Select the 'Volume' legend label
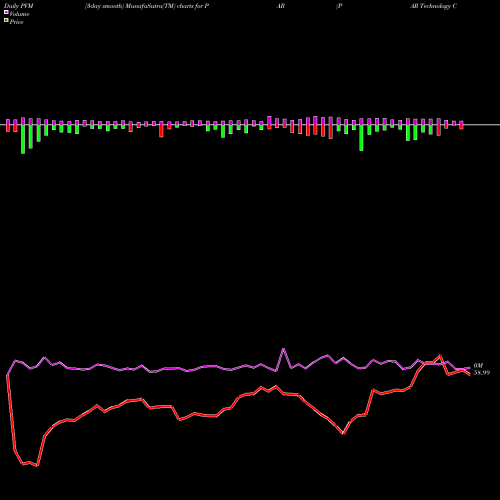500x500 pixels. click(x=19, y=14)
